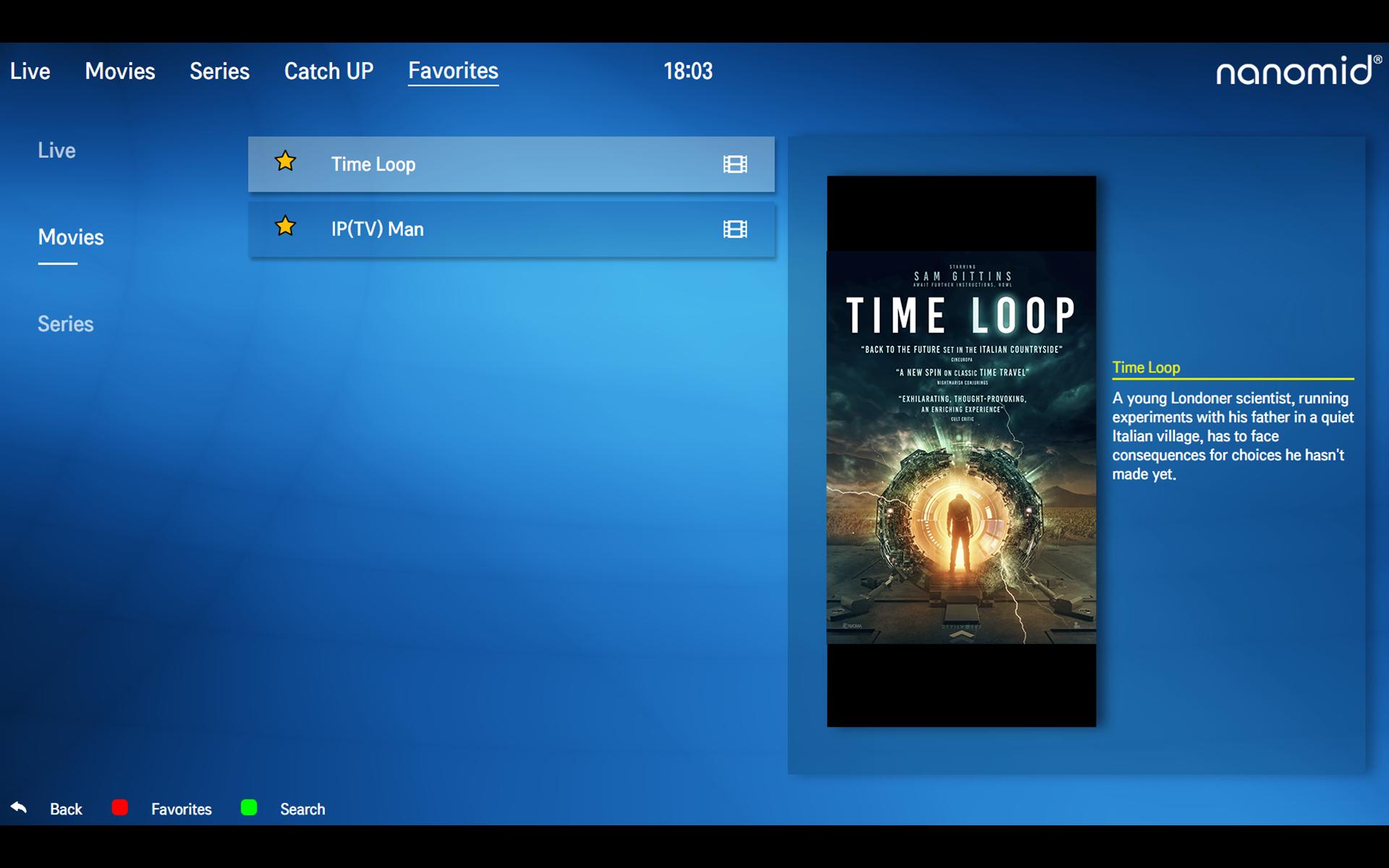The height and width of the screenshot is (868, 1389).
Task: Select Live in the left sidebar
Action: point(56,150)
